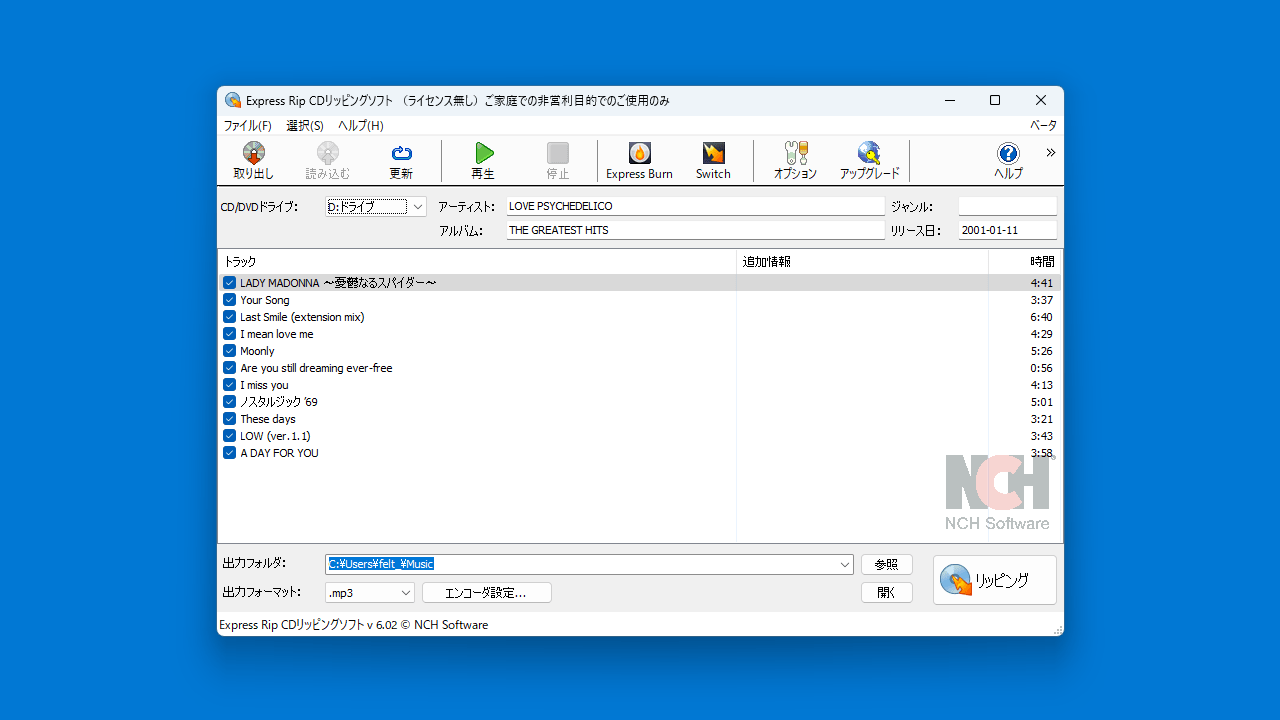Screen dimensions: 1280x720
Task: Open the 選択(S) menu
Action: click(x=305, y=126)
